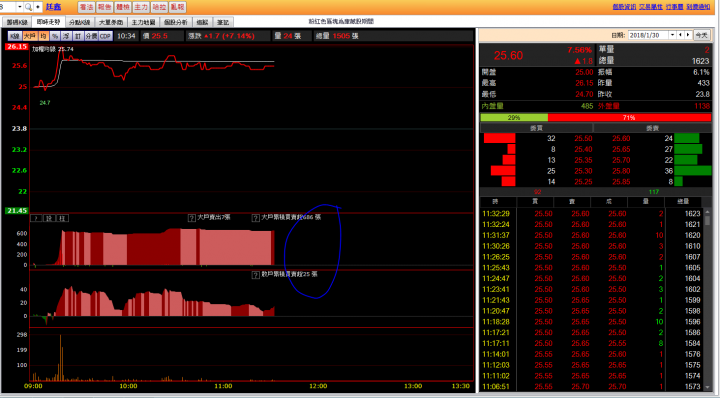
Task: Open the 哈拉 red toolbar button
Action: click(x=159, y=7)
